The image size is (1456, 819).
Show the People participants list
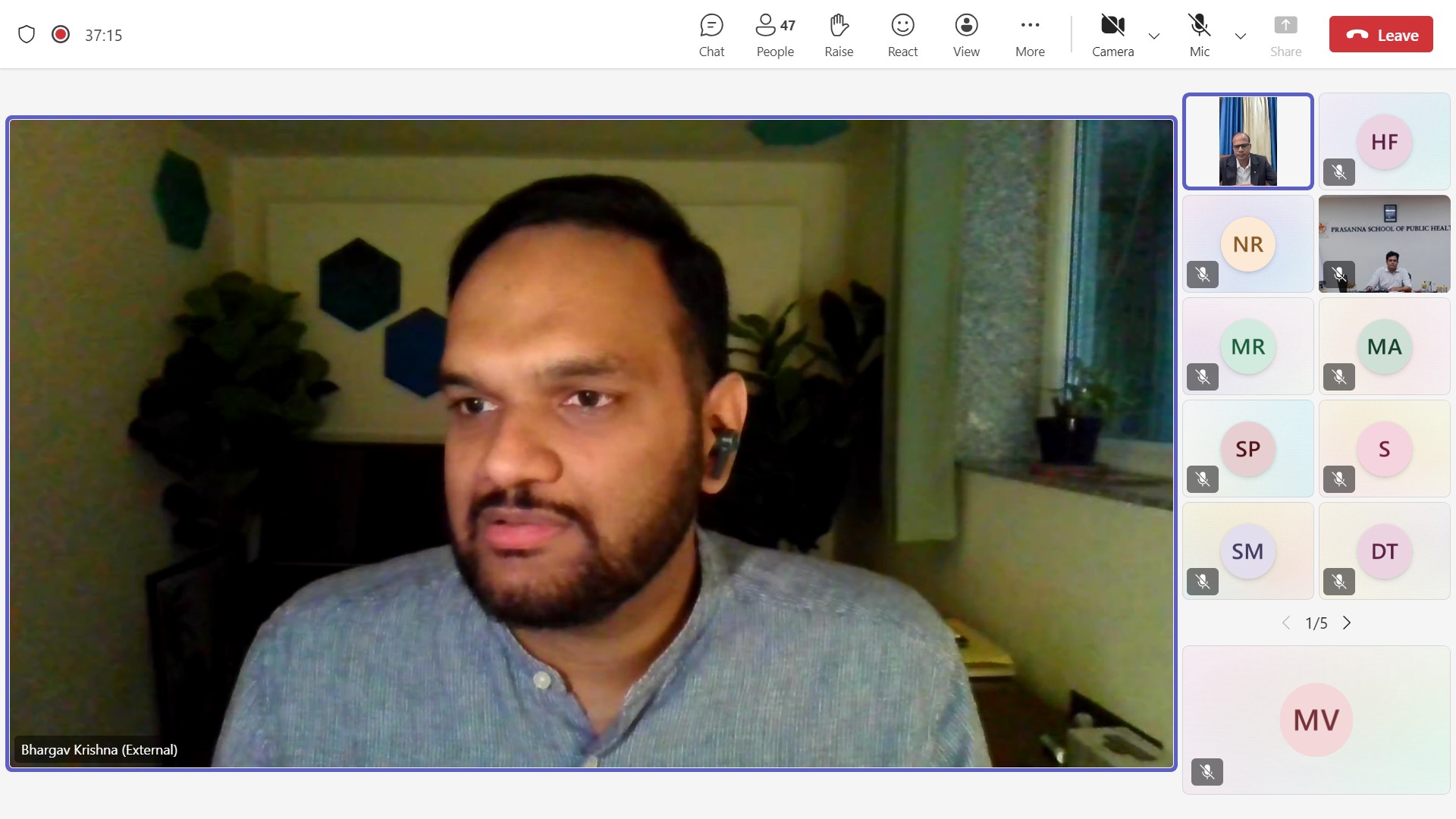pos(775,35)
